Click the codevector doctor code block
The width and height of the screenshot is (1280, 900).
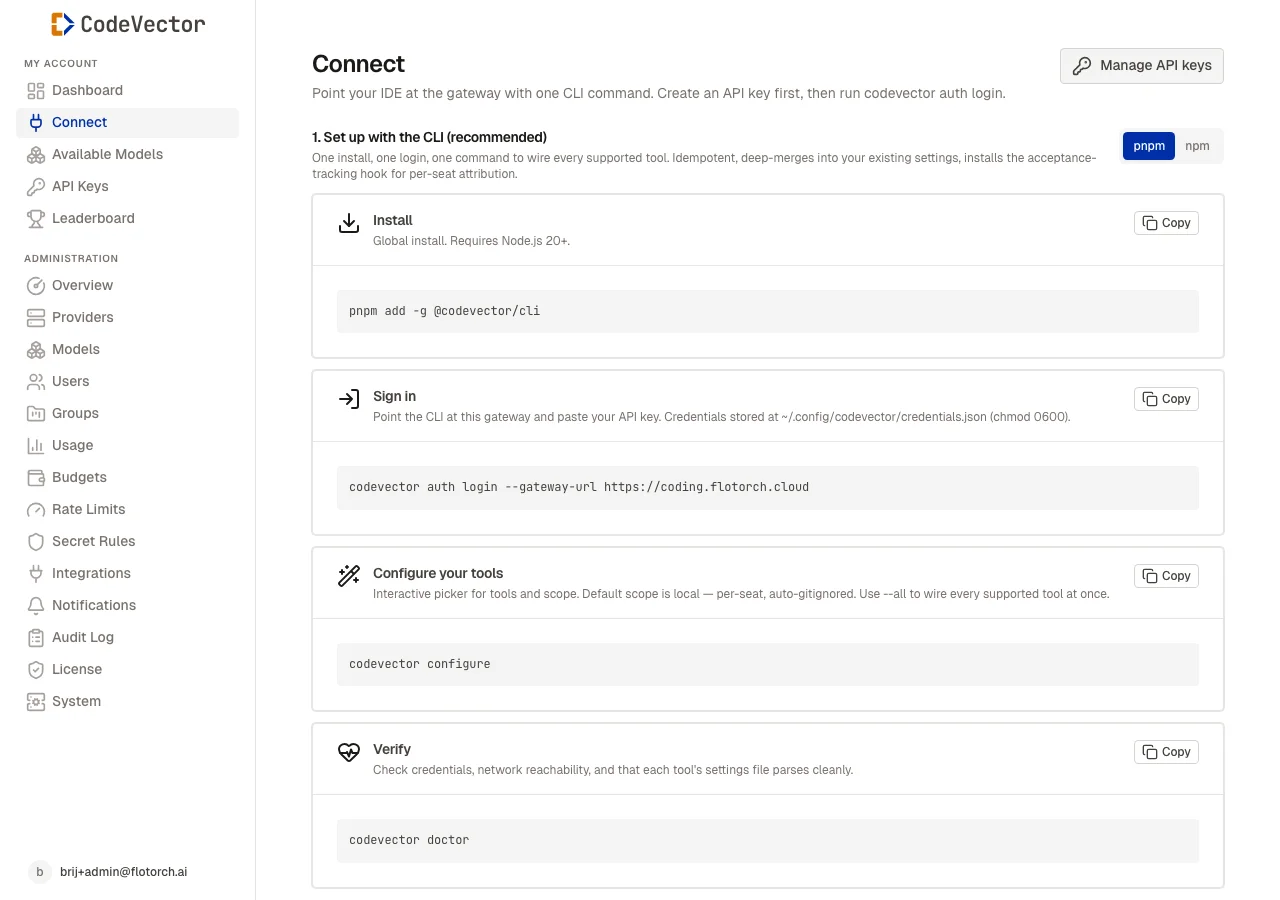tap(768, 841)
